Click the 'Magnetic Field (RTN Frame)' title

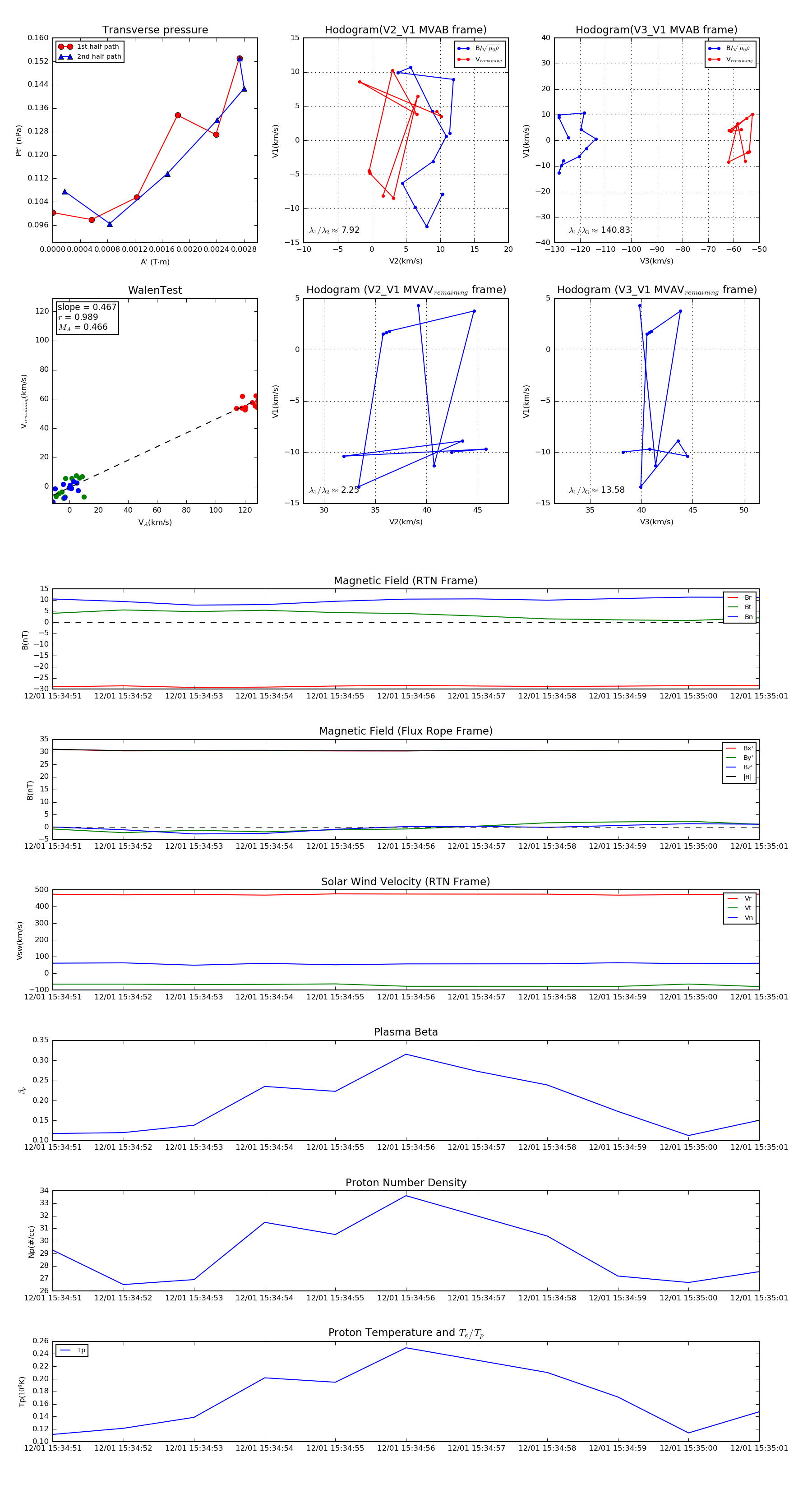click(406, 581)
